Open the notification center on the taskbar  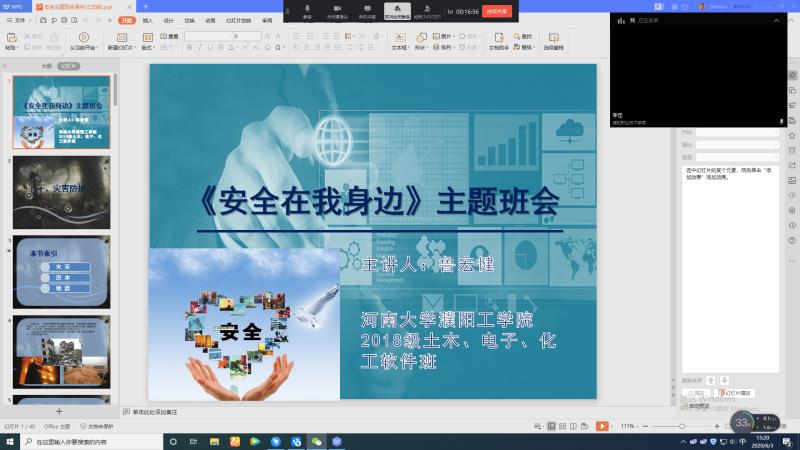click(x=787, y=441)
